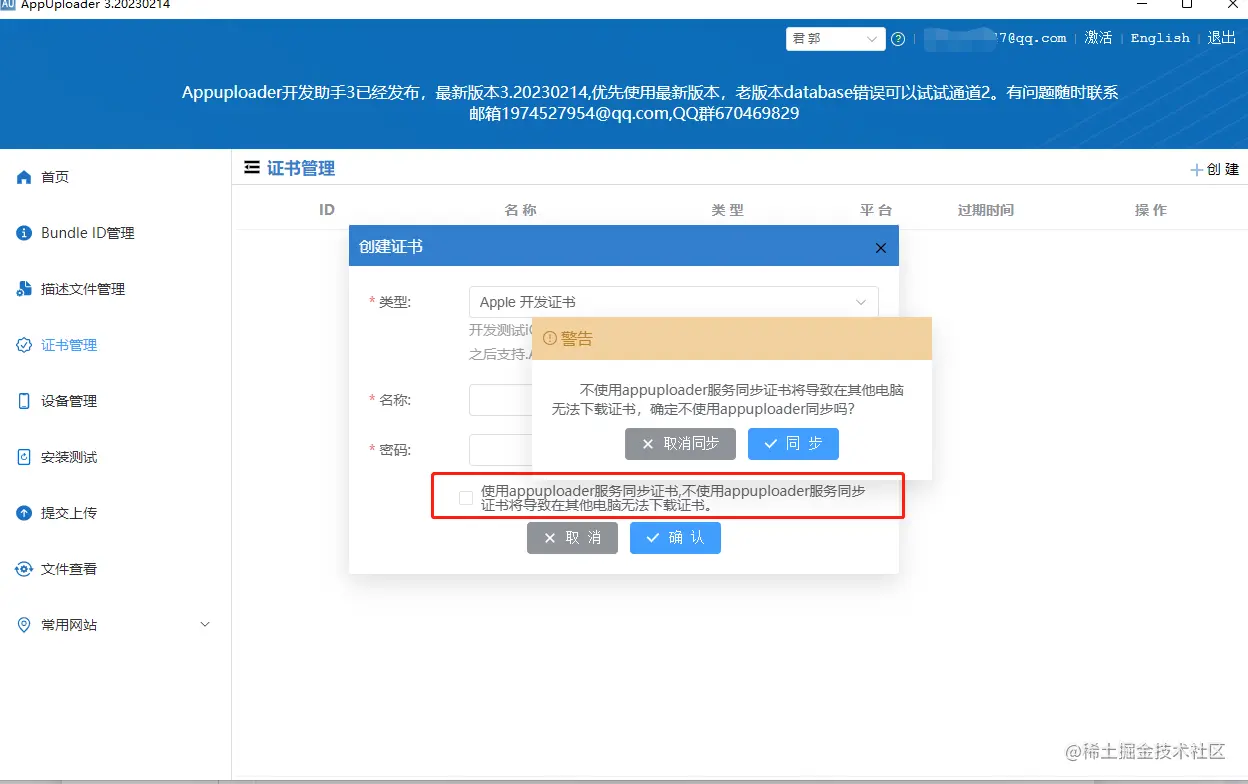Viewport: 1248px width, 784px height.
Task: Go to 安装测试 install testing
Action: [70, 456]
